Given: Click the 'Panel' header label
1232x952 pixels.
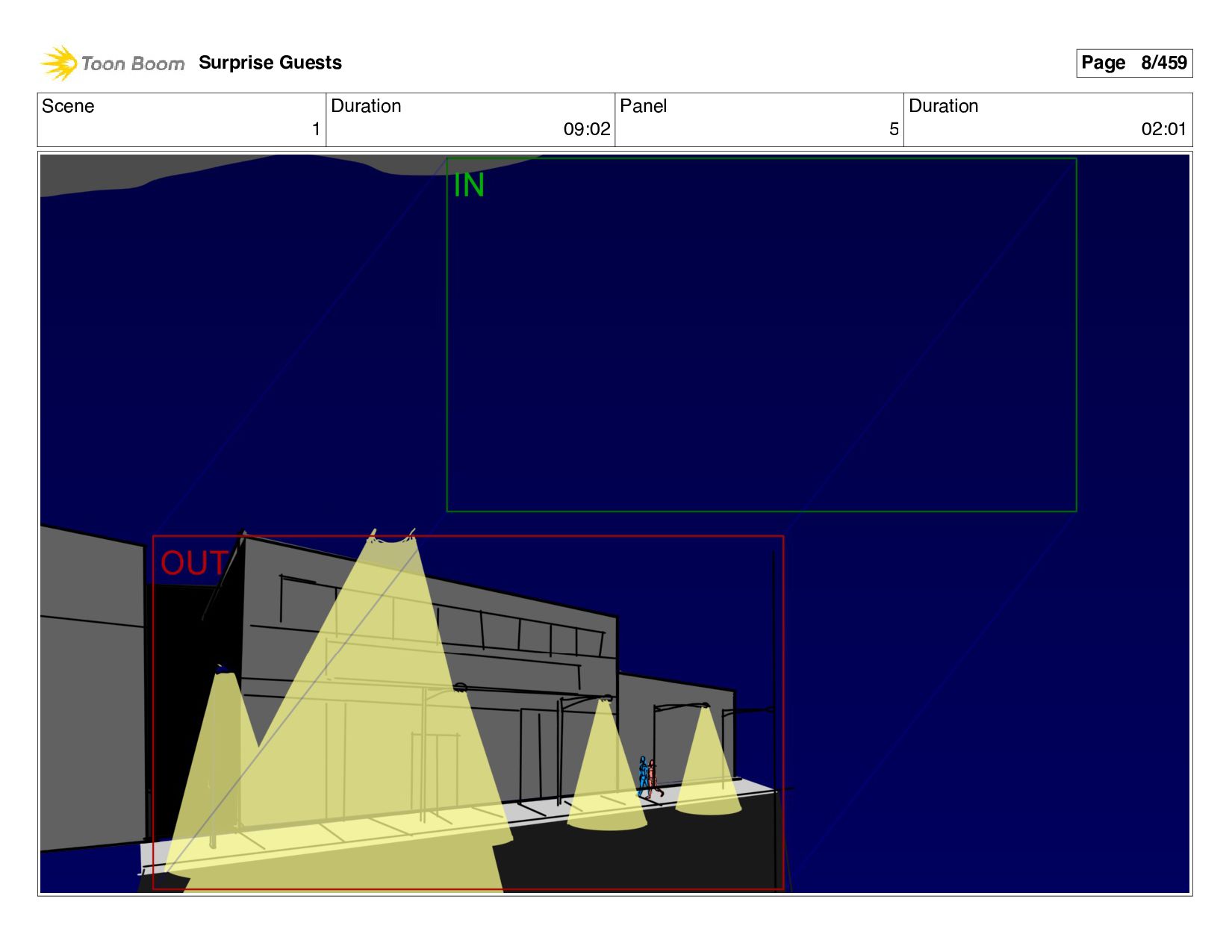Looking at the screenshot, I should [x=643, y=106].
